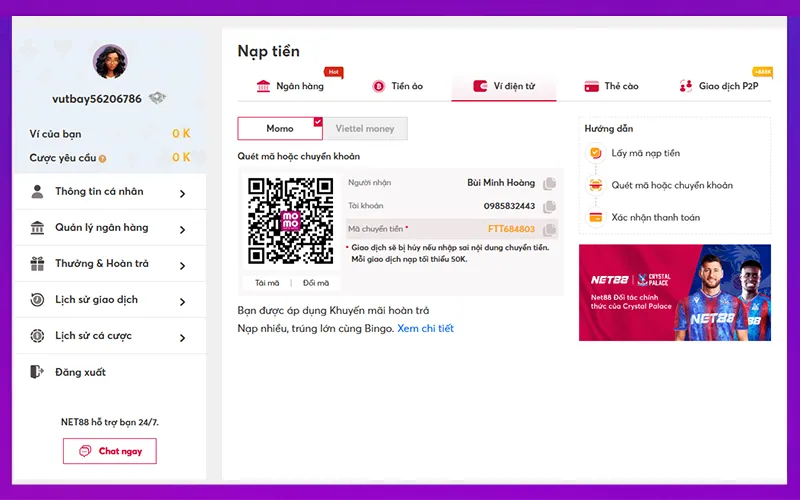Viewport: 800px width, 500px height.
Task: Click the Nạp tiền page heading
Action: [268, 51]
